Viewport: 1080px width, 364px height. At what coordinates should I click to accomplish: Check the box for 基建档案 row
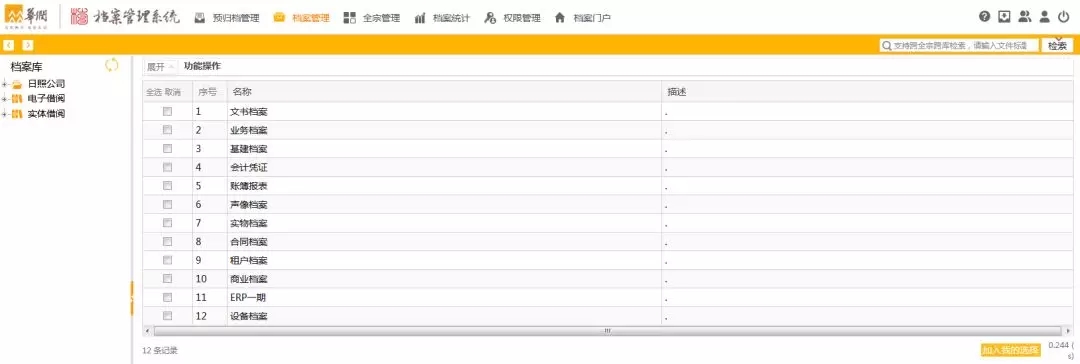click(x=167, y=148)
